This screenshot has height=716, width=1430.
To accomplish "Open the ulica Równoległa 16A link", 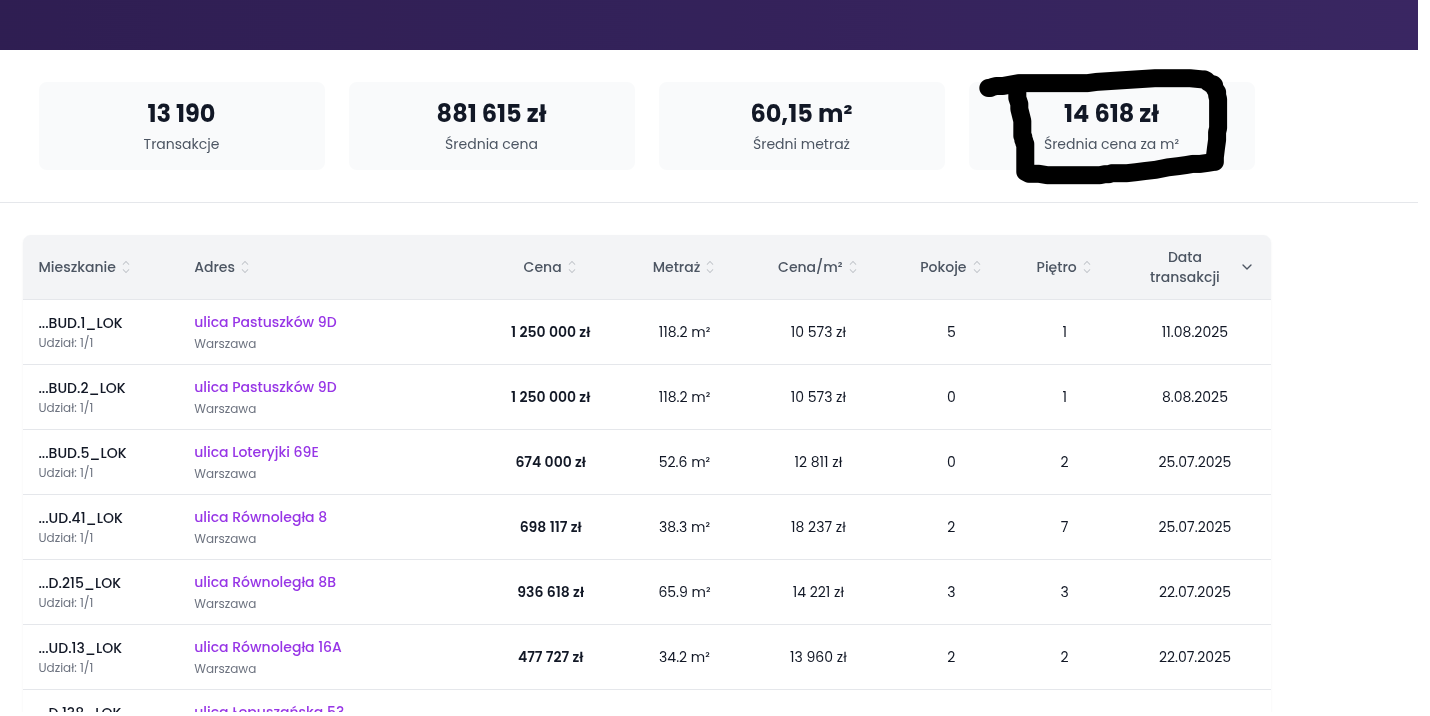I will (x=267, y=647).
